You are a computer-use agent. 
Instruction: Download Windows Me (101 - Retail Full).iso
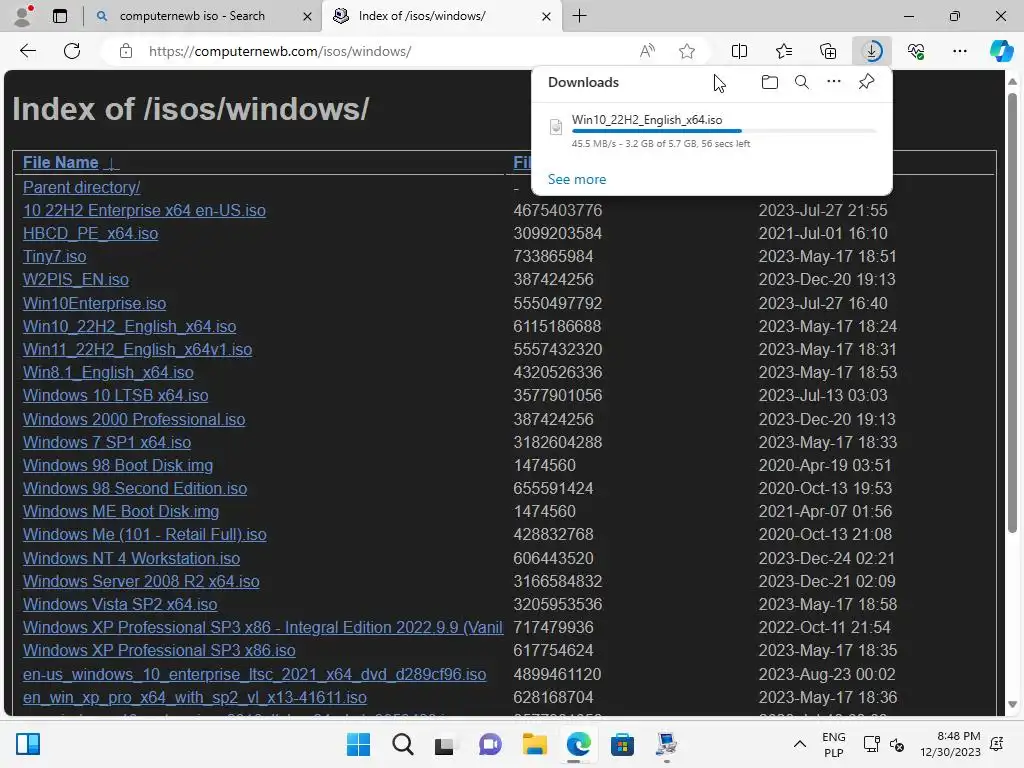144,534
